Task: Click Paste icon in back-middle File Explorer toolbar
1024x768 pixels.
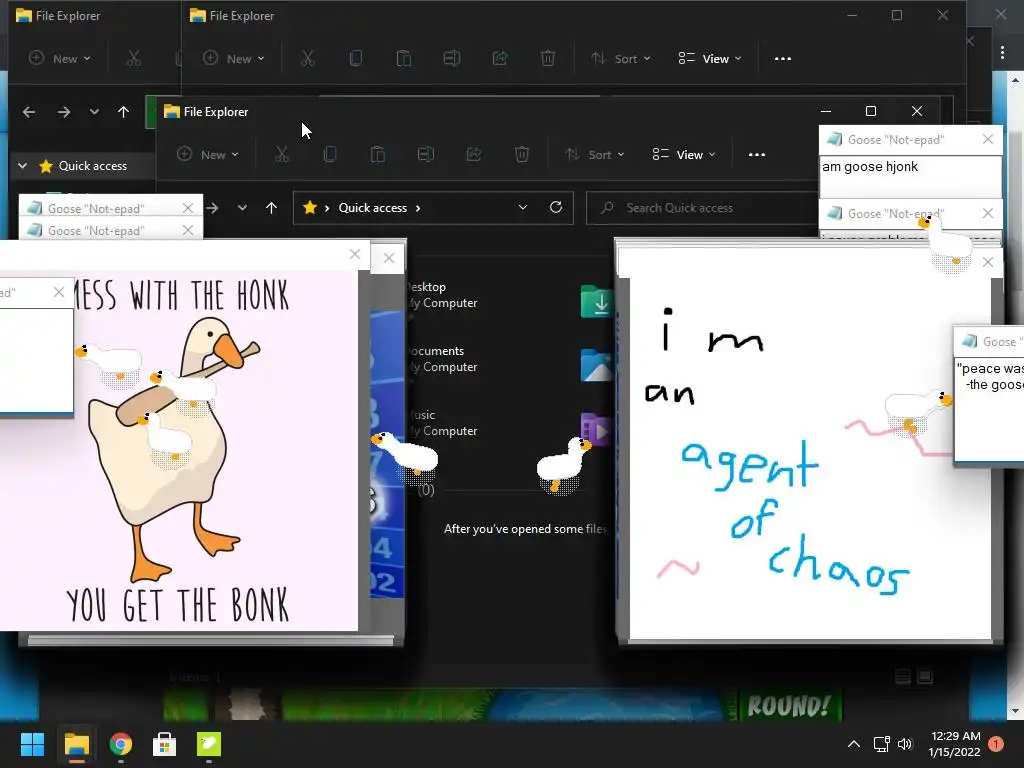Action: pyautogui.click(x=404, y=59)
